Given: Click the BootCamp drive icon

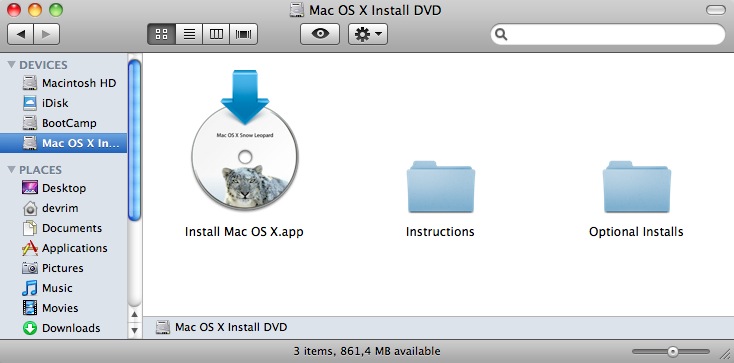Looking at the screenshot, I should pos(30,123).
